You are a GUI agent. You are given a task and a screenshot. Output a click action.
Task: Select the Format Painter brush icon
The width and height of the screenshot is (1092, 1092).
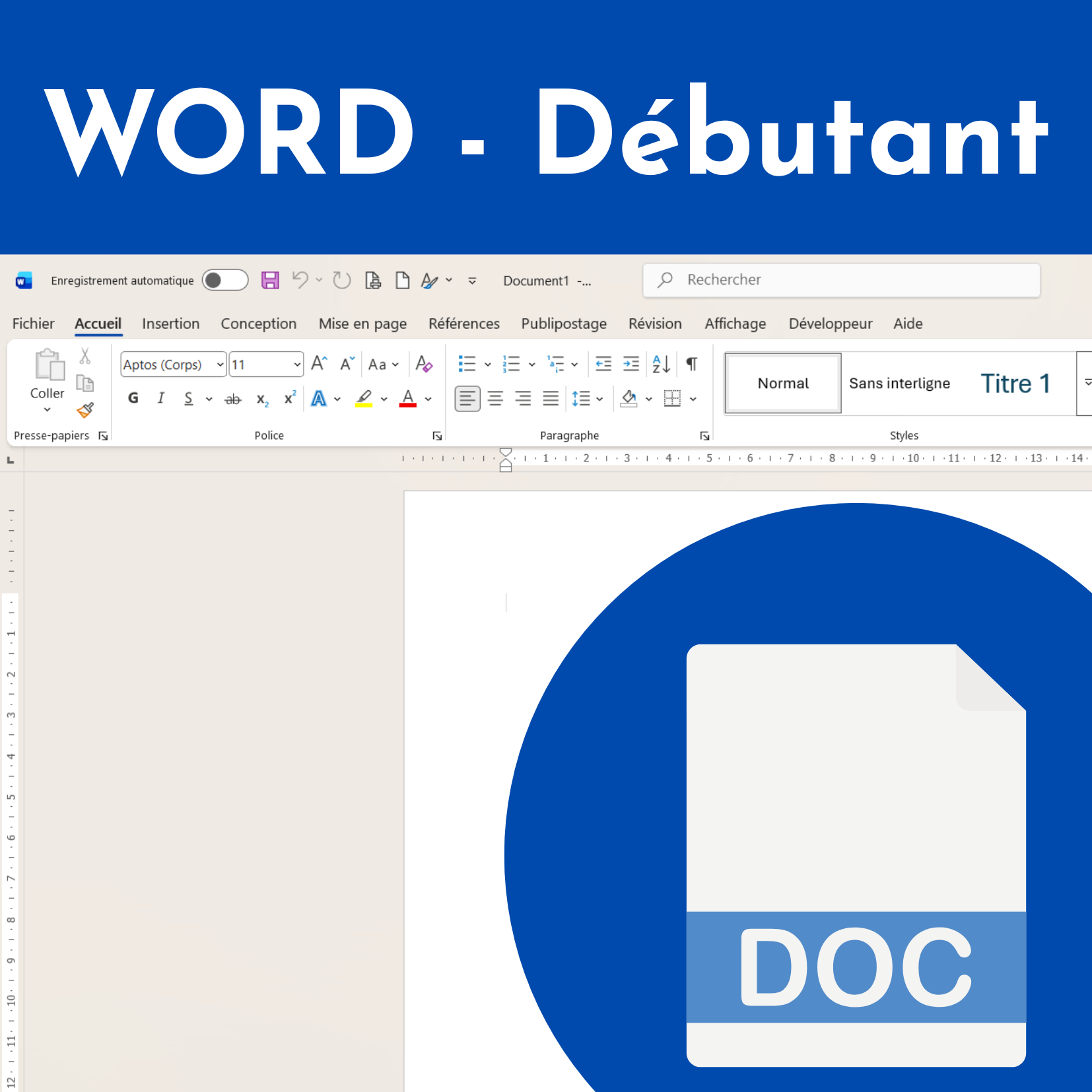pos(85,410)
